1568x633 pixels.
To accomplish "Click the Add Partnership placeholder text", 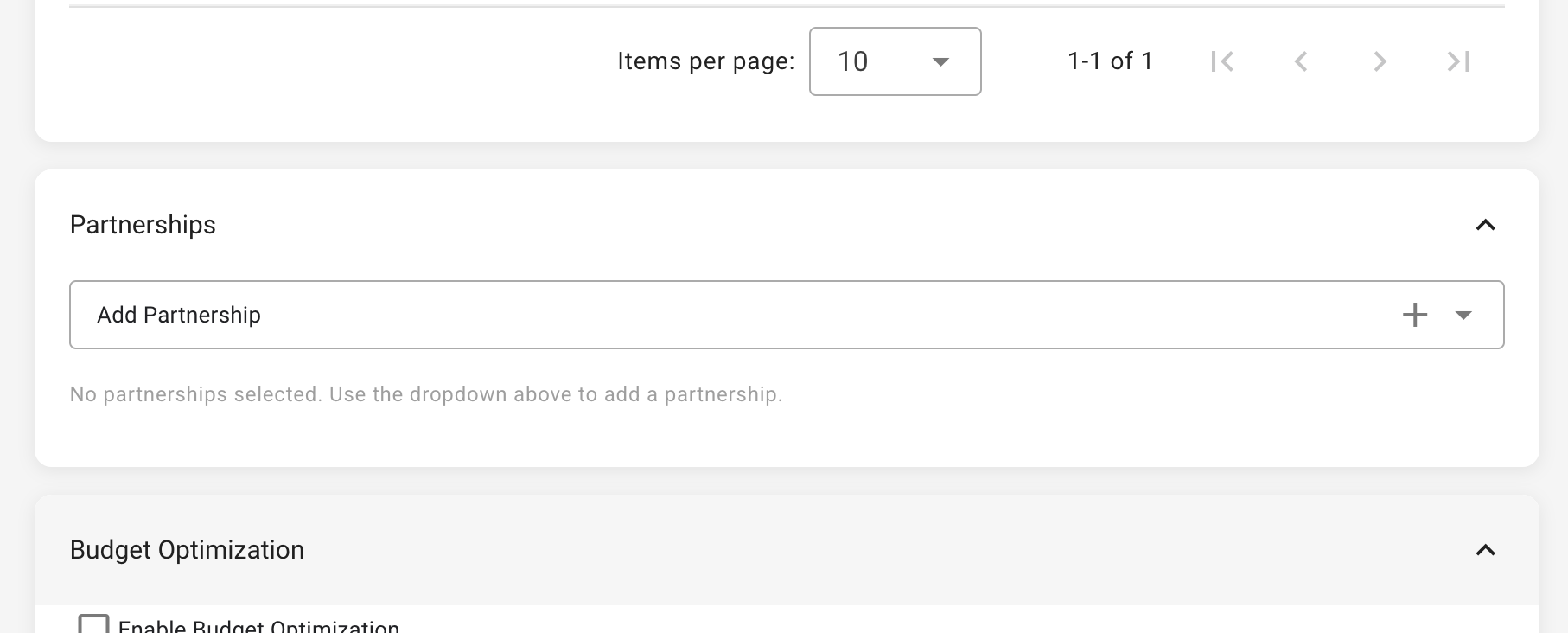I will tap(179, 315).
